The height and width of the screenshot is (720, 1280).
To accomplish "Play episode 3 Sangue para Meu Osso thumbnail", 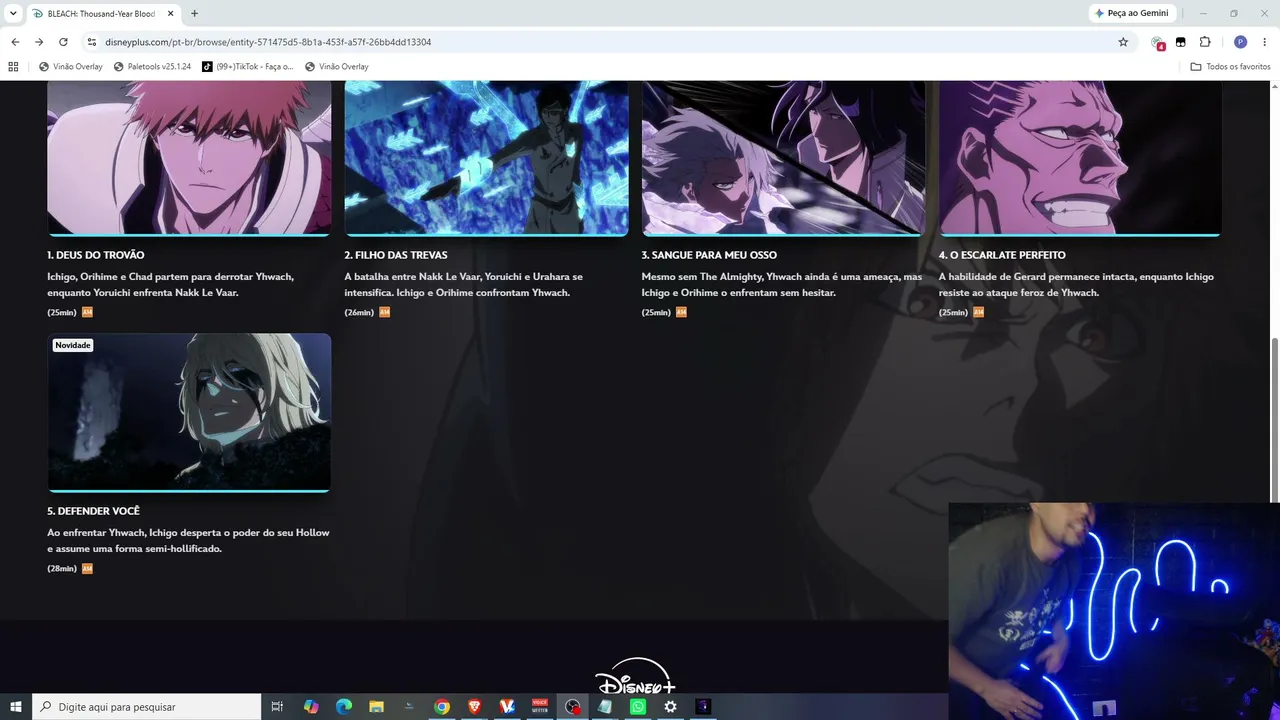I will click(783, 158).
